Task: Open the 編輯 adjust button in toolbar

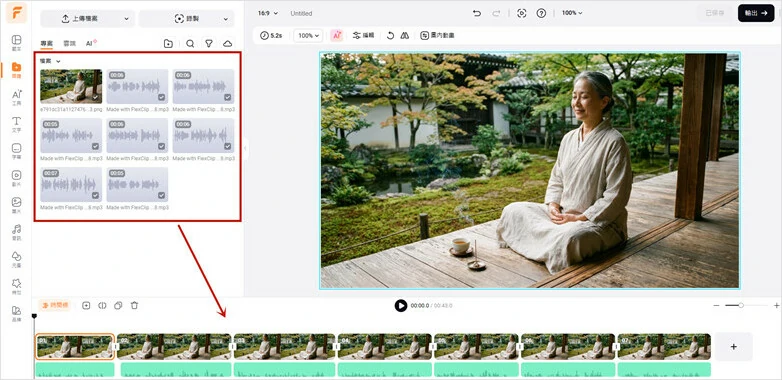Action: coord(363,35)
